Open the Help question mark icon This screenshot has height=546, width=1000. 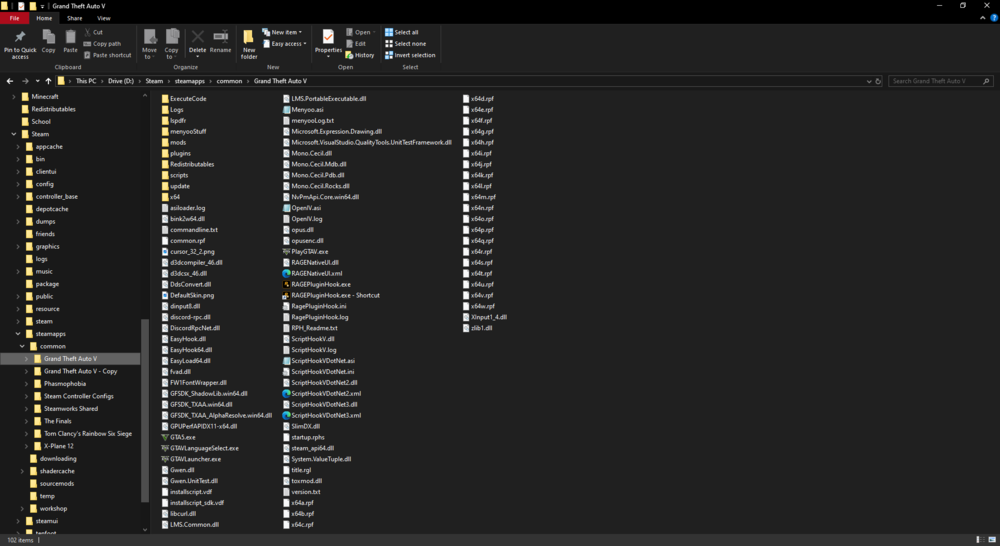pos(994,18)
